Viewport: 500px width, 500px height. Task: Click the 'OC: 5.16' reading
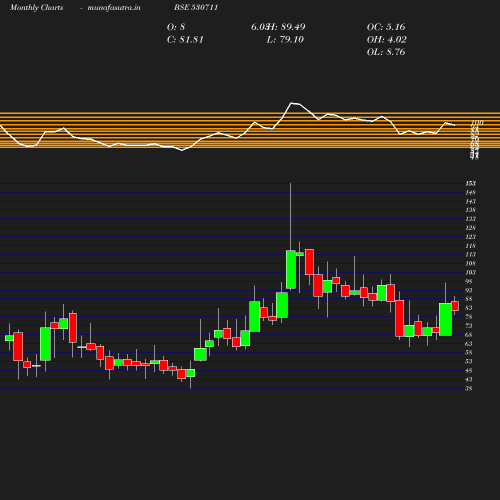click(x=386, y=27)
